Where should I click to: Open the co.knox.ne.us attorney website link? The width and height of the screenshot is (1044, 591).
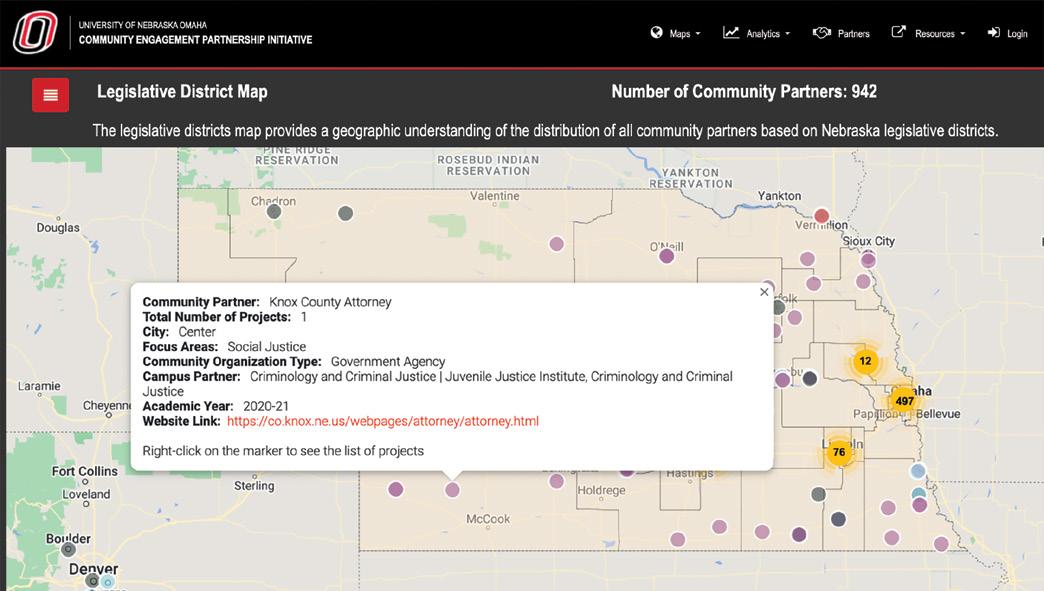click(383, 421)
